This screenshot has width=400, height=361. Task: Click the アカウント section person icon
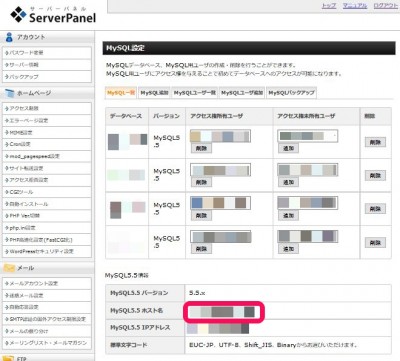[9, 37]
